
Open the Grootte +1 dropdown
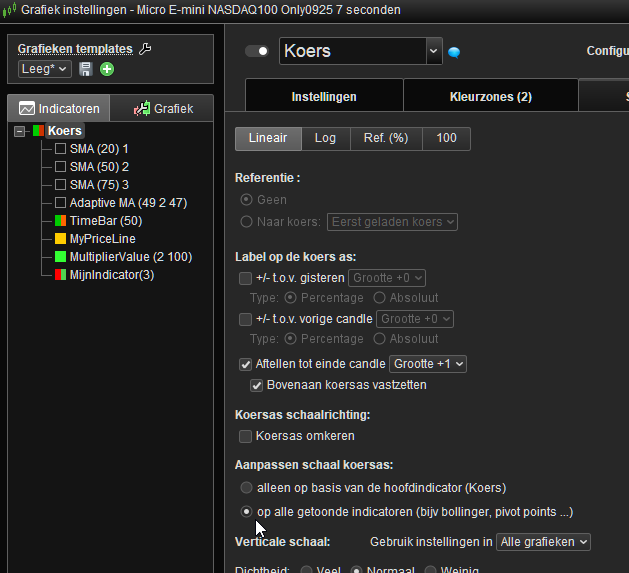(x=428, y=364)
